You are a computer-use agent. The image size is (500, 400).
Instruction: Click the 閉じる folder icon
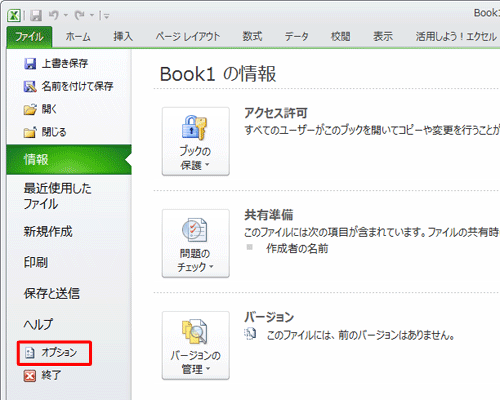[30, 132]
